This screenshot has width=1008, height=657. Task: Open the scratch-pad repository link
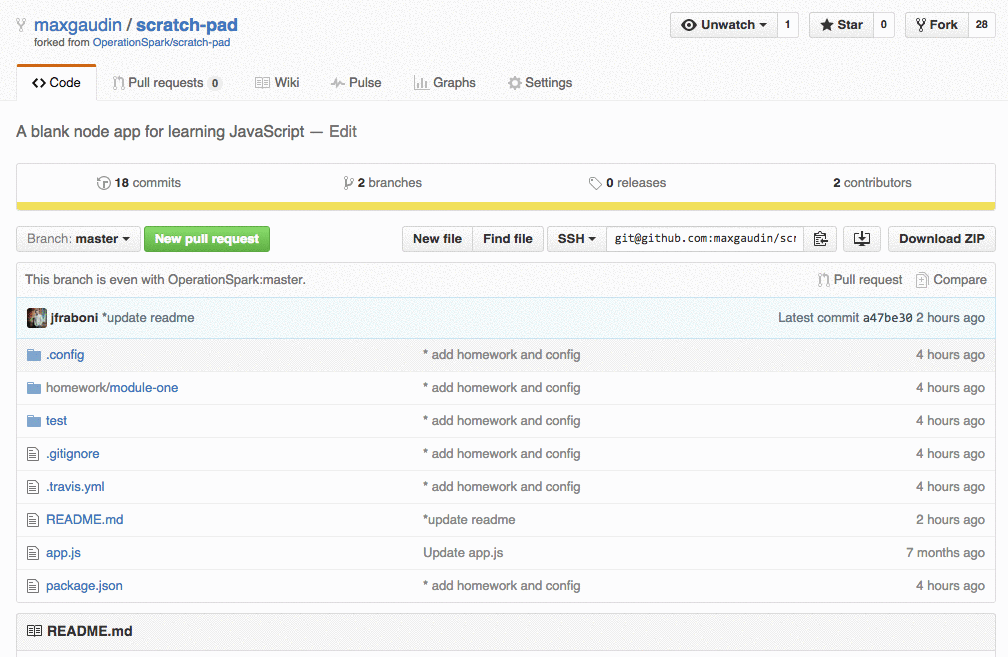coord(186,25)
